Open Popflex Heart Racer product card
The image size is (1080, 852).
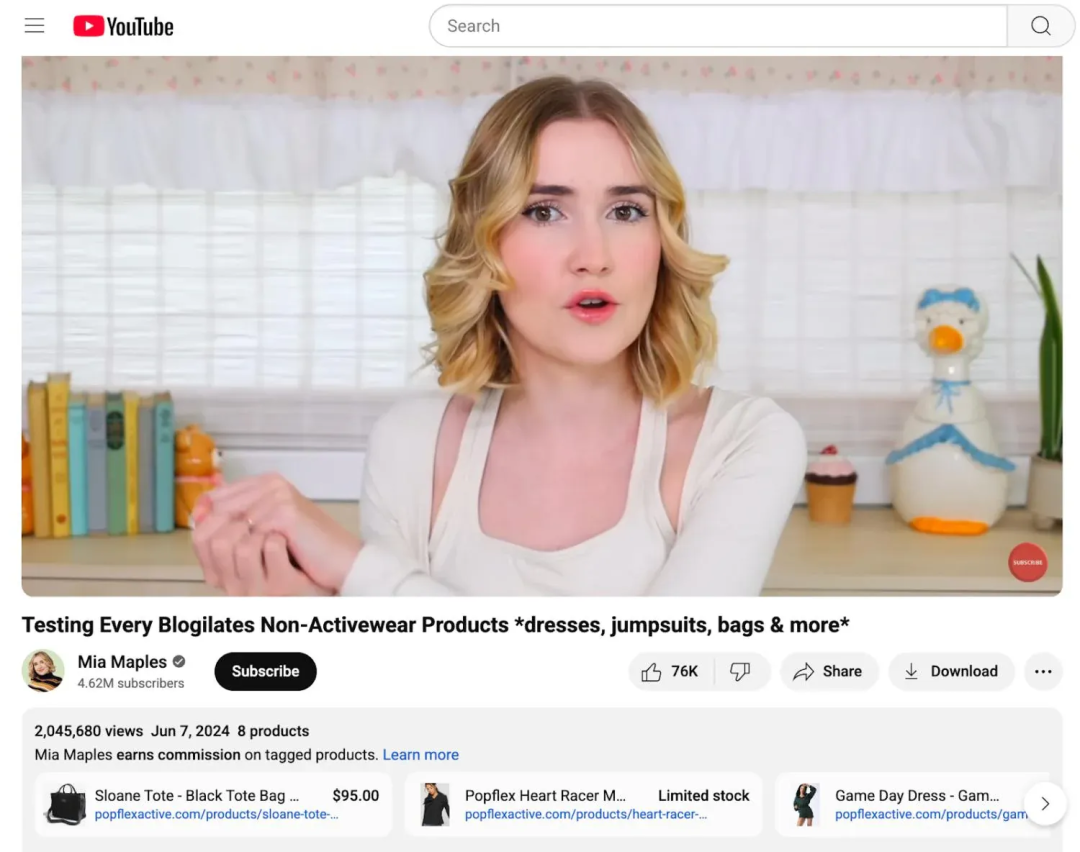(x=583, y=804)
